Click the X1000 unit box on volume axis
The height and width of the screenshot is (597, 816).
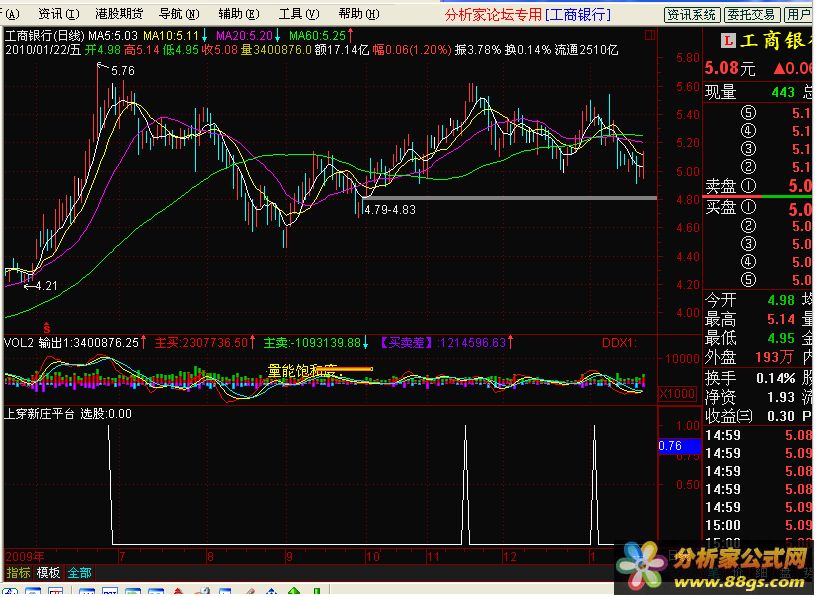point(677,393)
